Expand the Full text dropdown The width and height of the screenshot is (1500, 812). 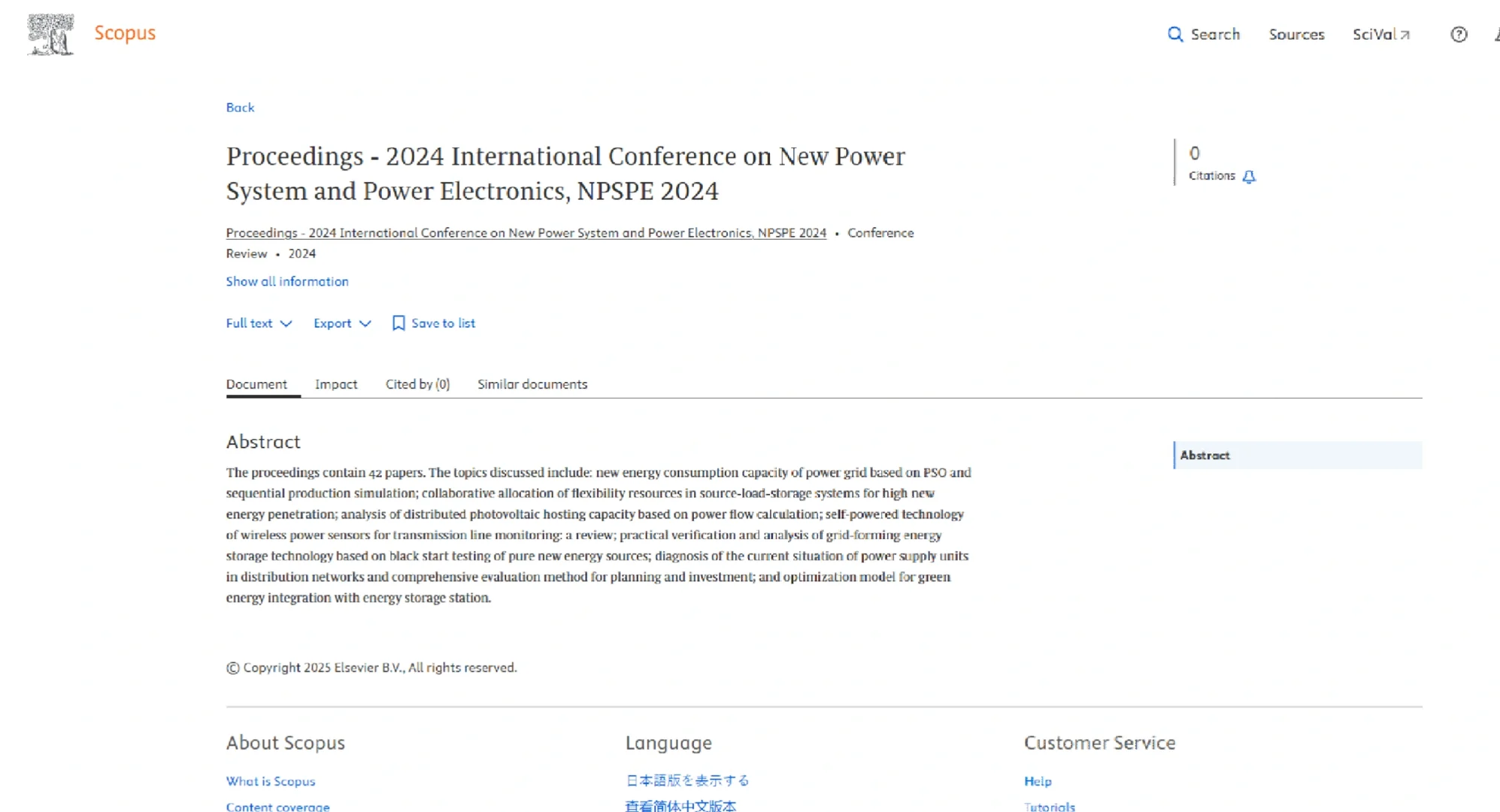coord(259,323)
